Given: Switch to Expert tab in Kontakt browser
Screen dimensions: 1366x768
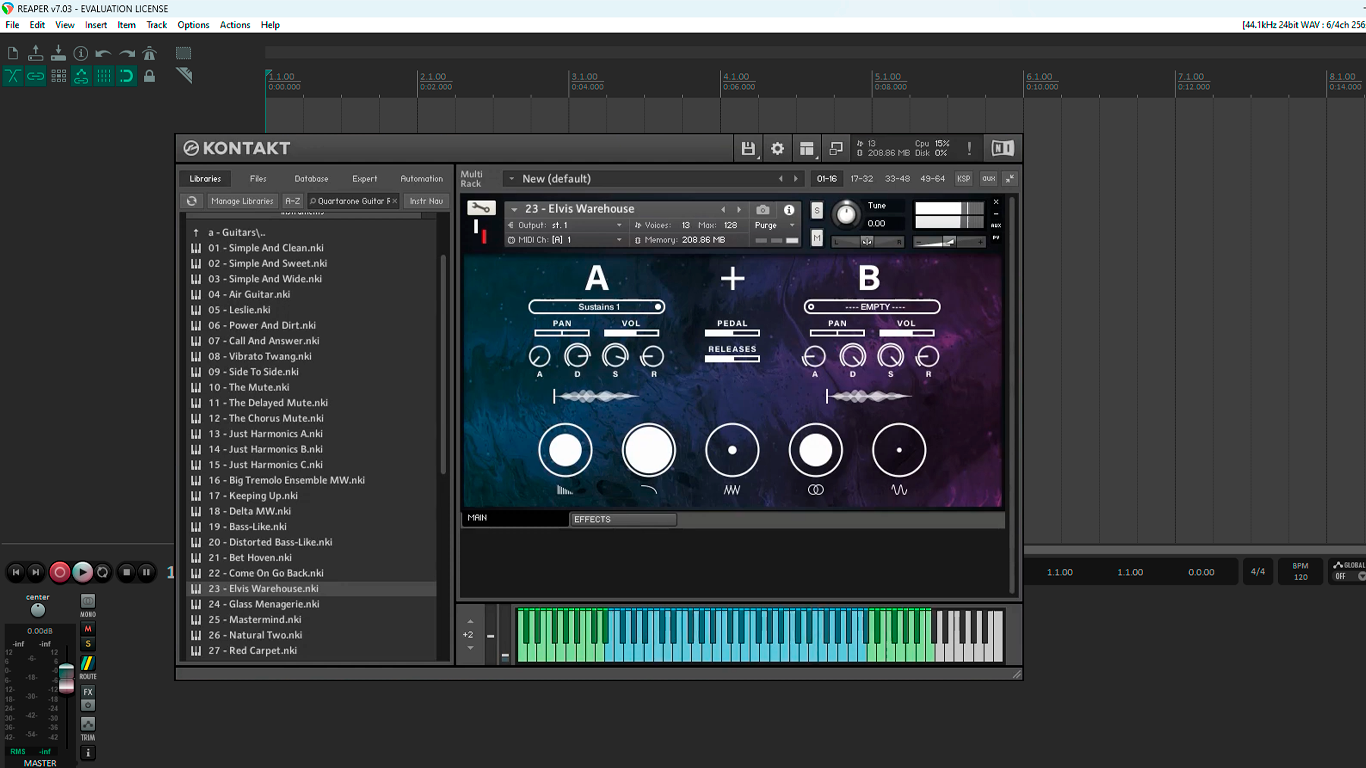Looking at the screenshot, I should coord(365,179).
